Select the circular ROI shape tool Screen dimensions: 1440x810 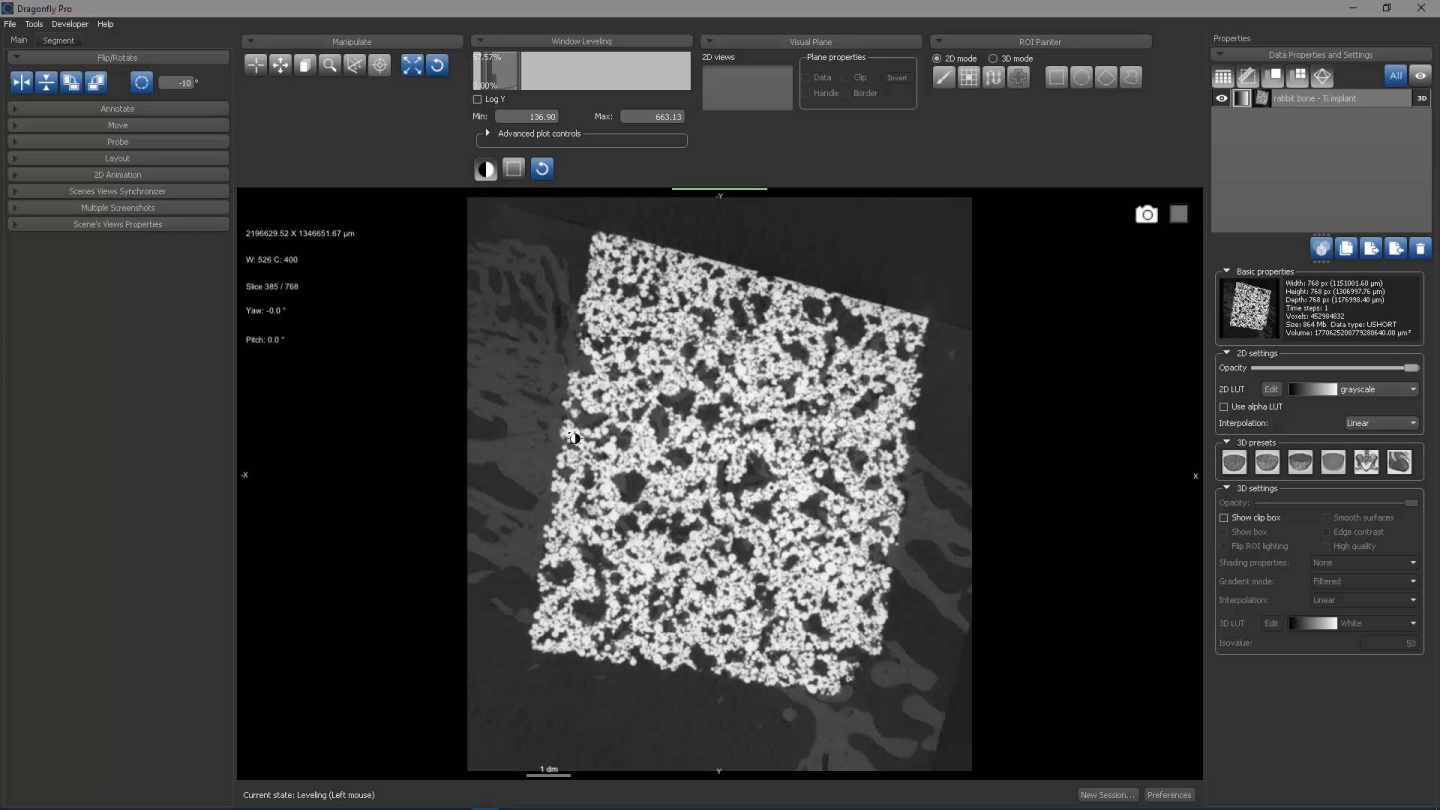(x=1081, y=78)
